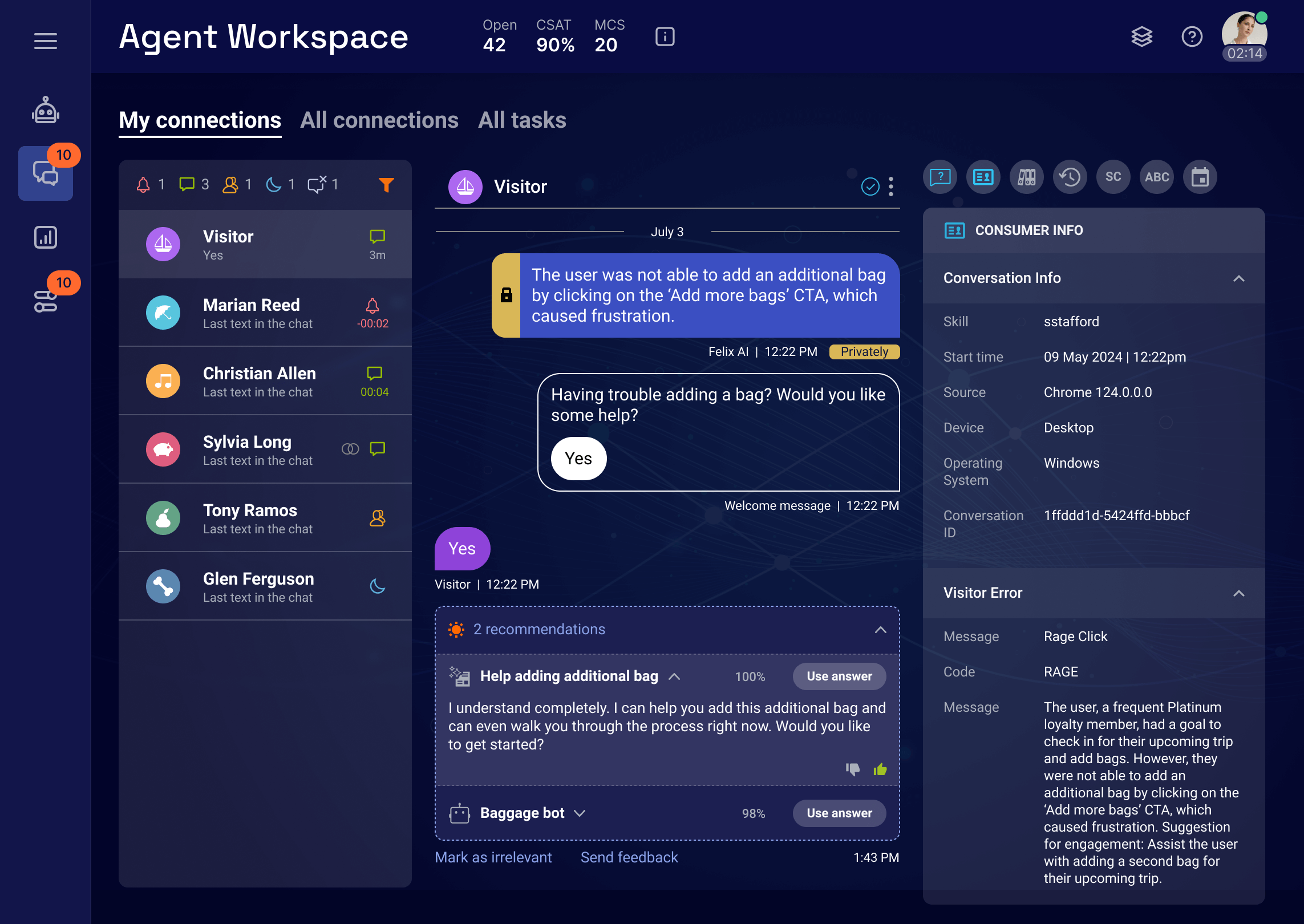
Task: Expand the Baggage bot recommendation
Action: tap(580, 813)
